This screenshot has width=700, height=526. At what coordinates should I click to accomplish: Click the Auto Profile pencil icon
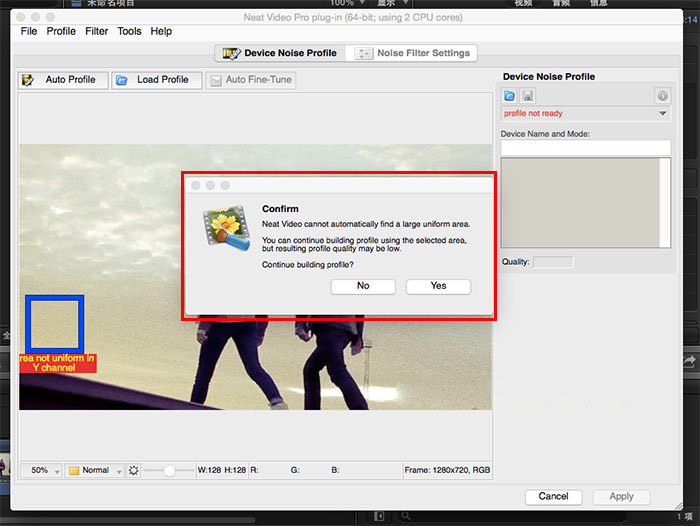pos(28,80)
